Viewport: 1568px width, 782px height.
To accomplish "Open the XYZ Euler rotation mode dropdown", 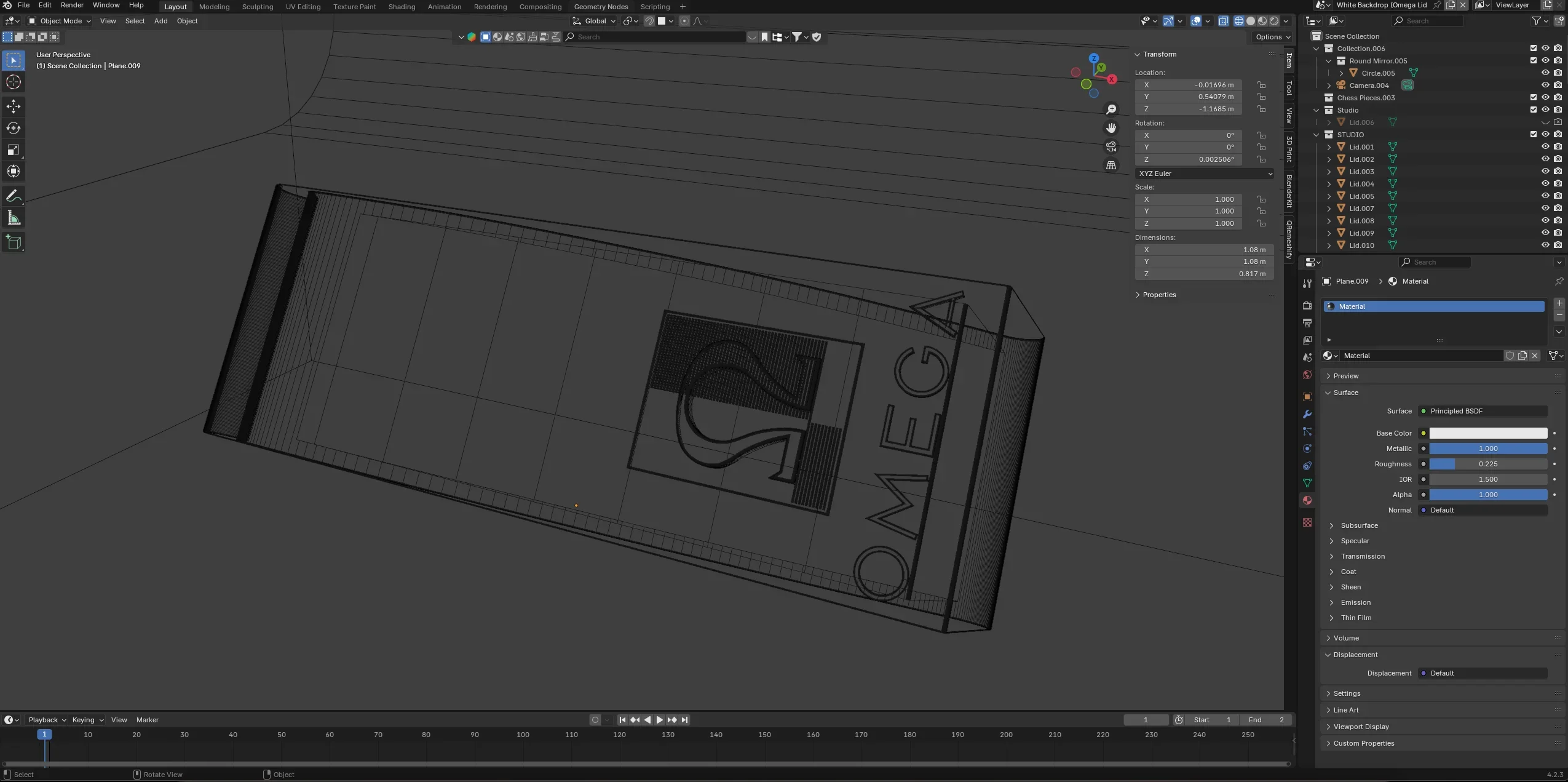I will pyautogui.click(x=1204, y=174).
